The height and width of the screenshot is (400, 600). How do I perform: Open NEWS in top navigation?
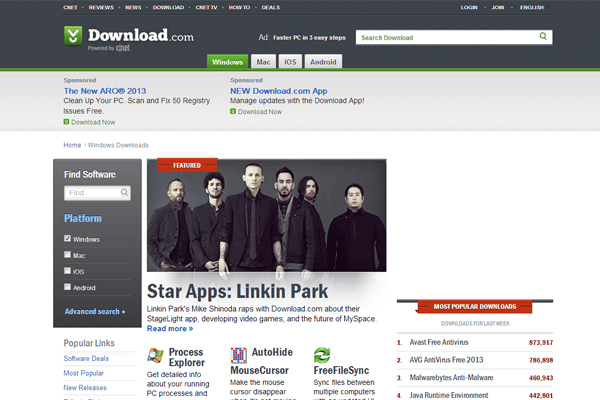(133, 7)
